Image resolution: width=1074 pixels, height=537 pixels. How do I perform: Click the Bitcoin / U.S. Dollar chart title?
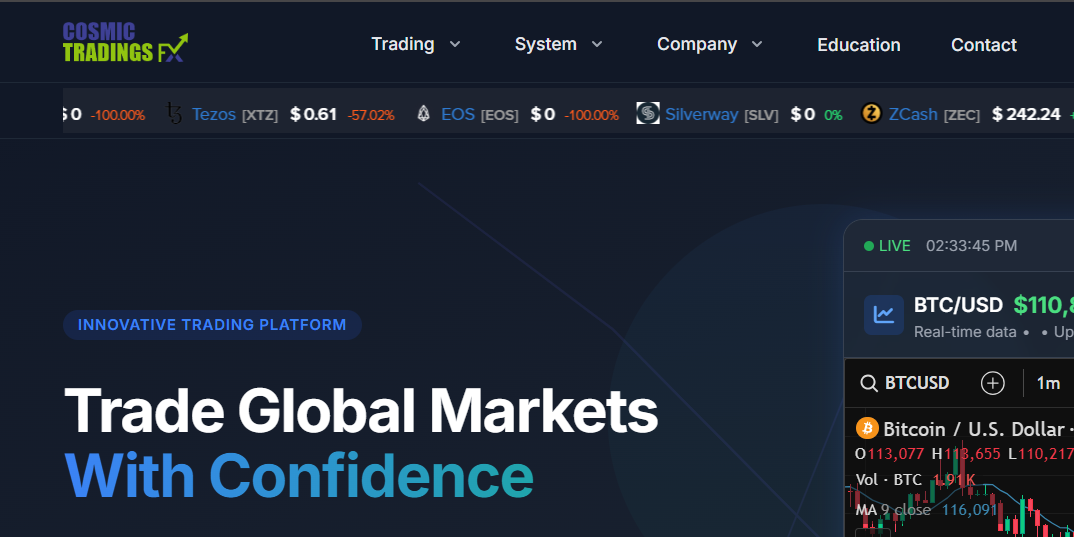coord(974,429)
